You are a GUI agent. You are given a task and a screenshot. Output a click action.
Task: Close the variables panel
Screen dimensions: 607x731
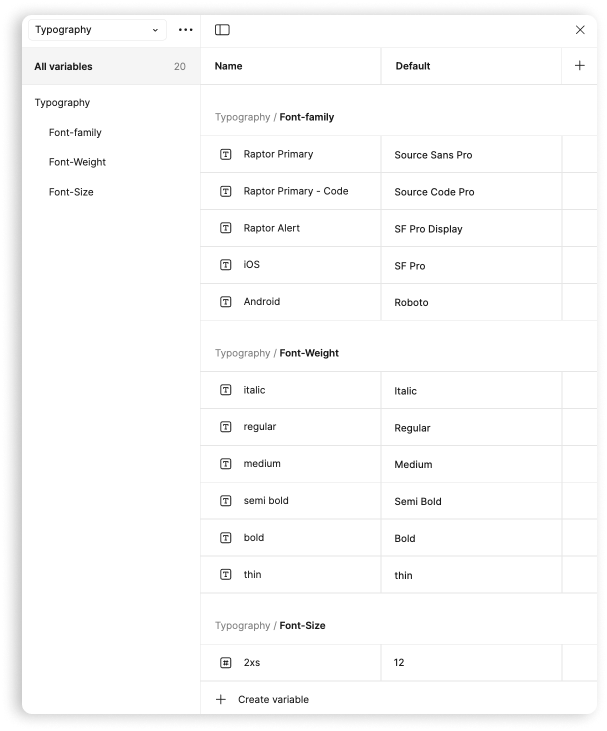click(x=580, y=30)
